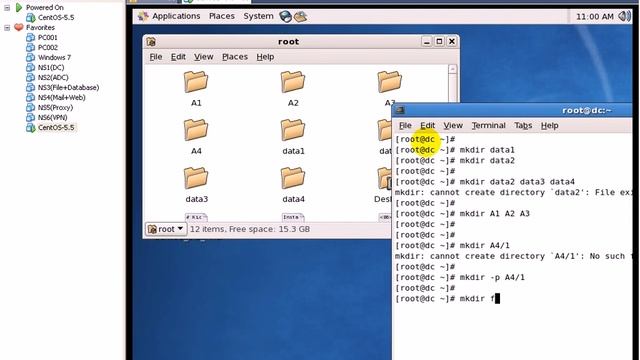The image size is (640, 360).
Task: Open Edit menu in terminal window
Action: [x=427, y=125]
